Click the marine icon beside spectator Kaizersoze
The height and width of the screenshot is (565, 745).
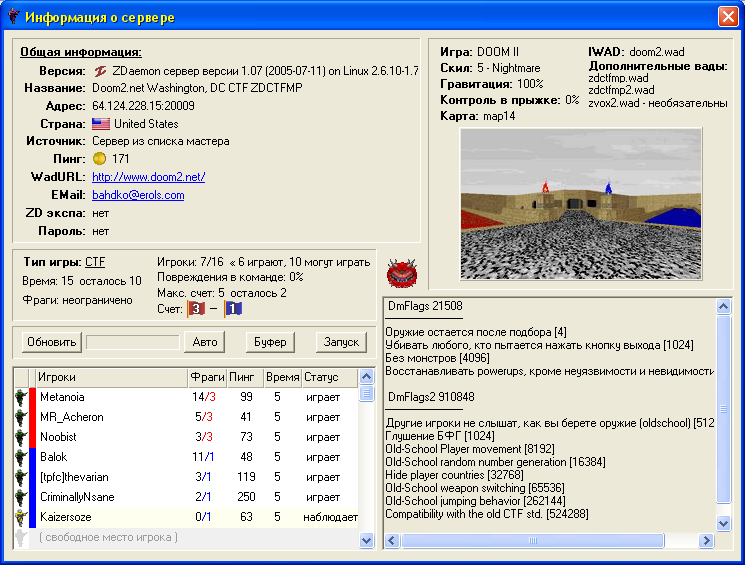[x=21, y=517]
